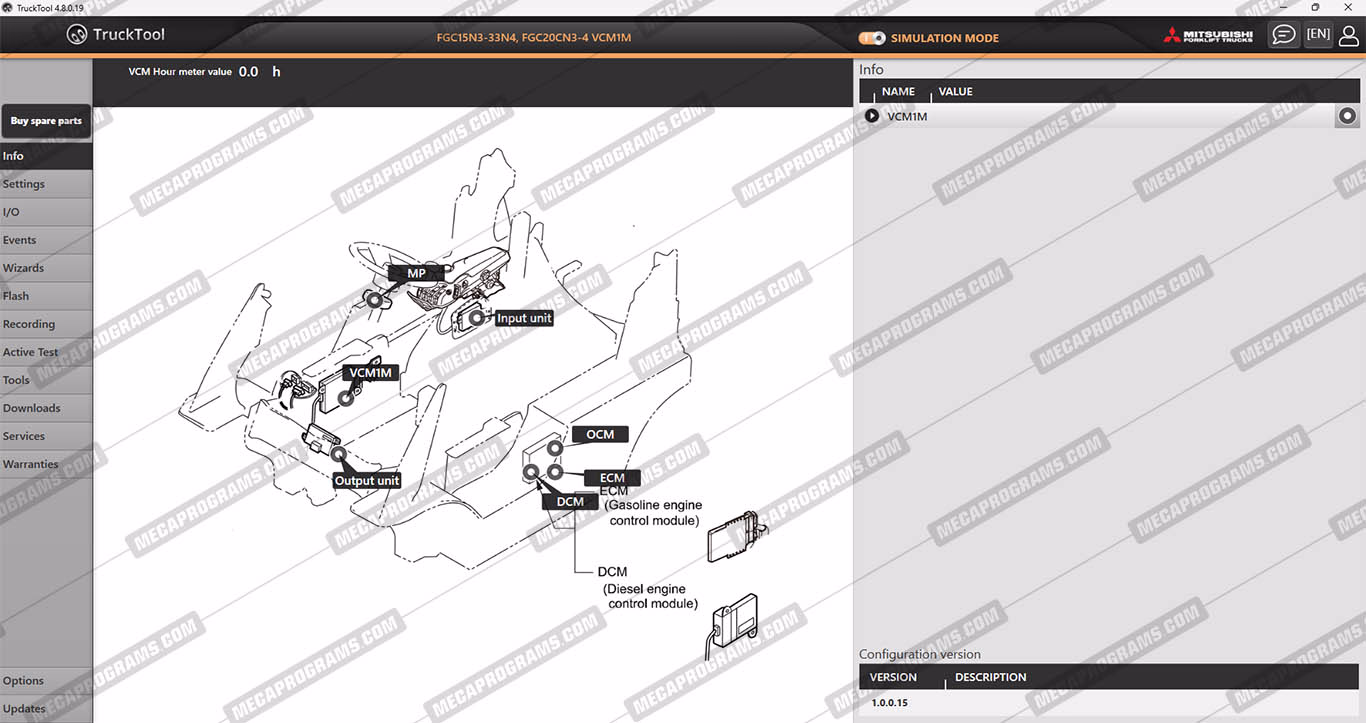Click the VCM Hour meter value 0.0

click(x=248, y=72)
